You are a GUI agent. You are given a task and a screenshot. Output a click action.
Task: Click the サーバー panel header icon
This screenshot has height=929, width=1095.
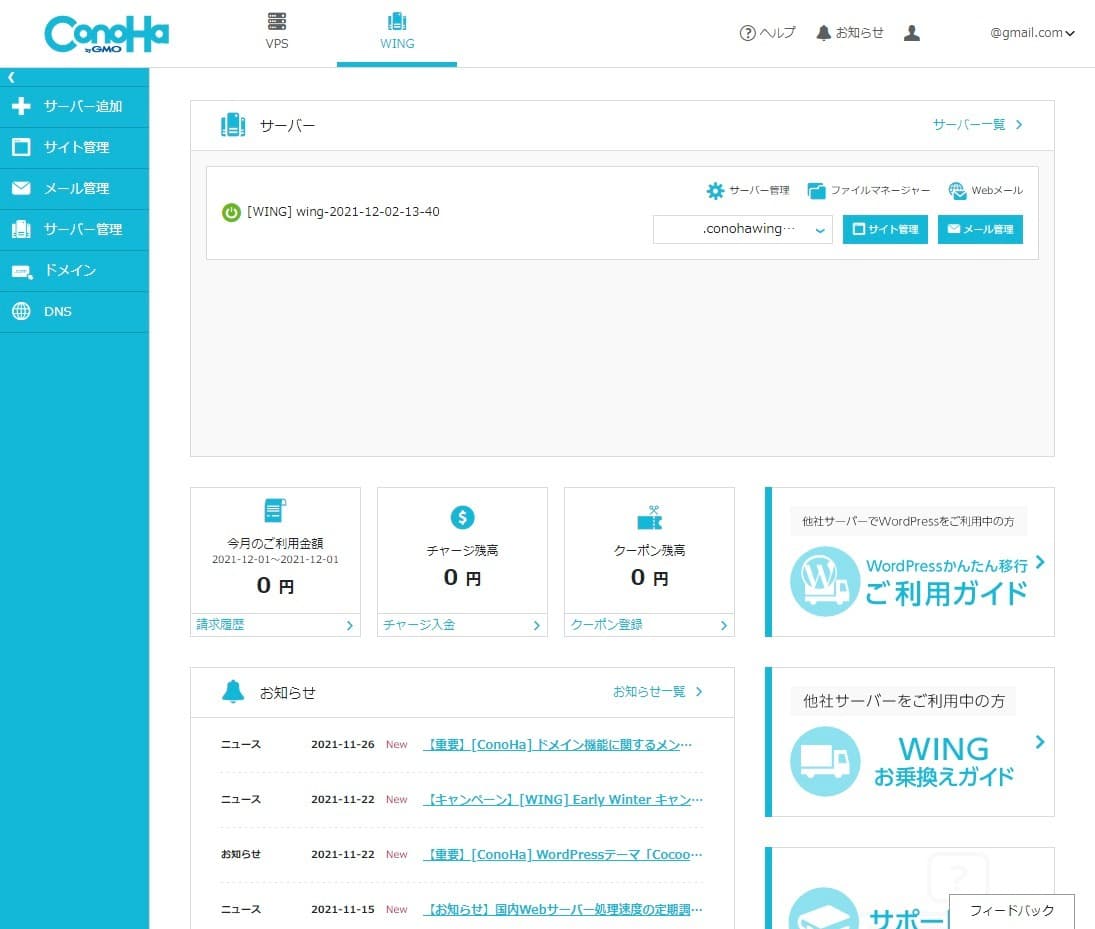(x=233, y=125)
